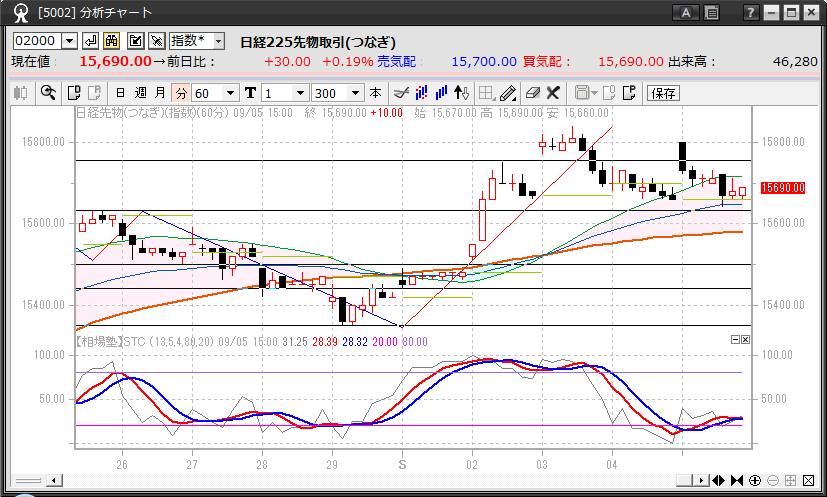
Task: Click the help question mark button
Action: coord(751,13)
